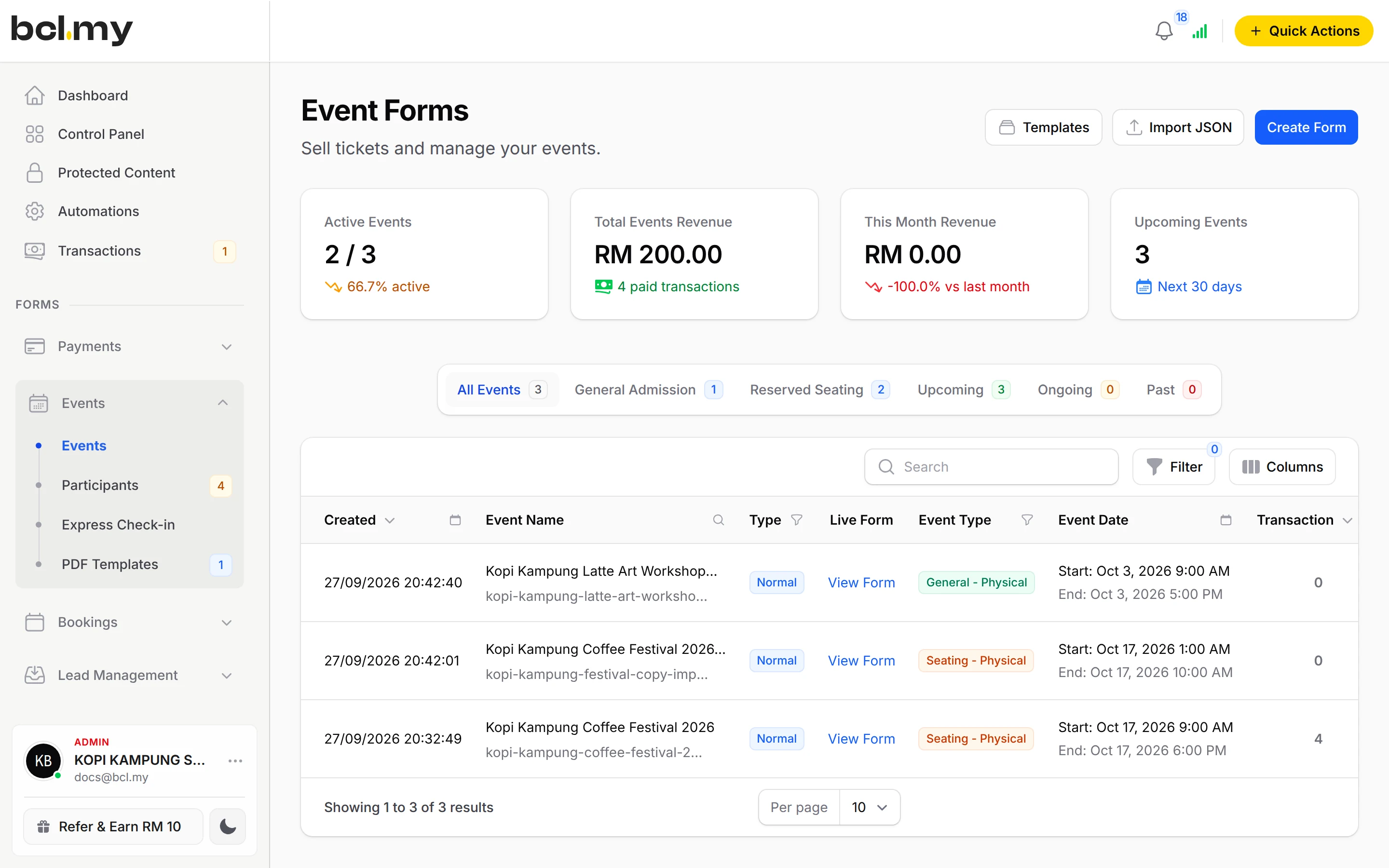Switch to the Past tab
This screenshot has width=1389, height=868.
(x=1174, y=390)
